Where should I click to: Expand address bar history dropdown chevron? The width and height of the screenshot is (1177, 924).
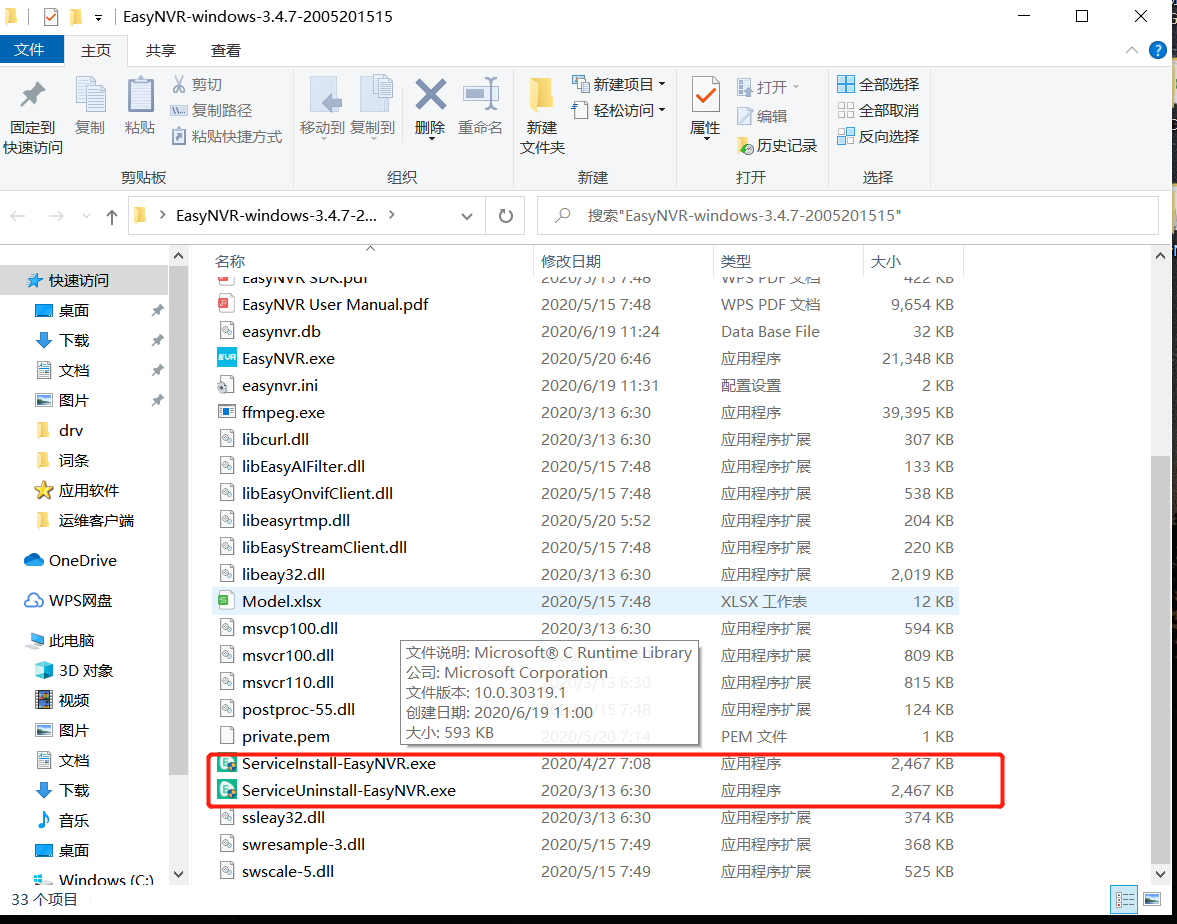[x=467, y=216]
